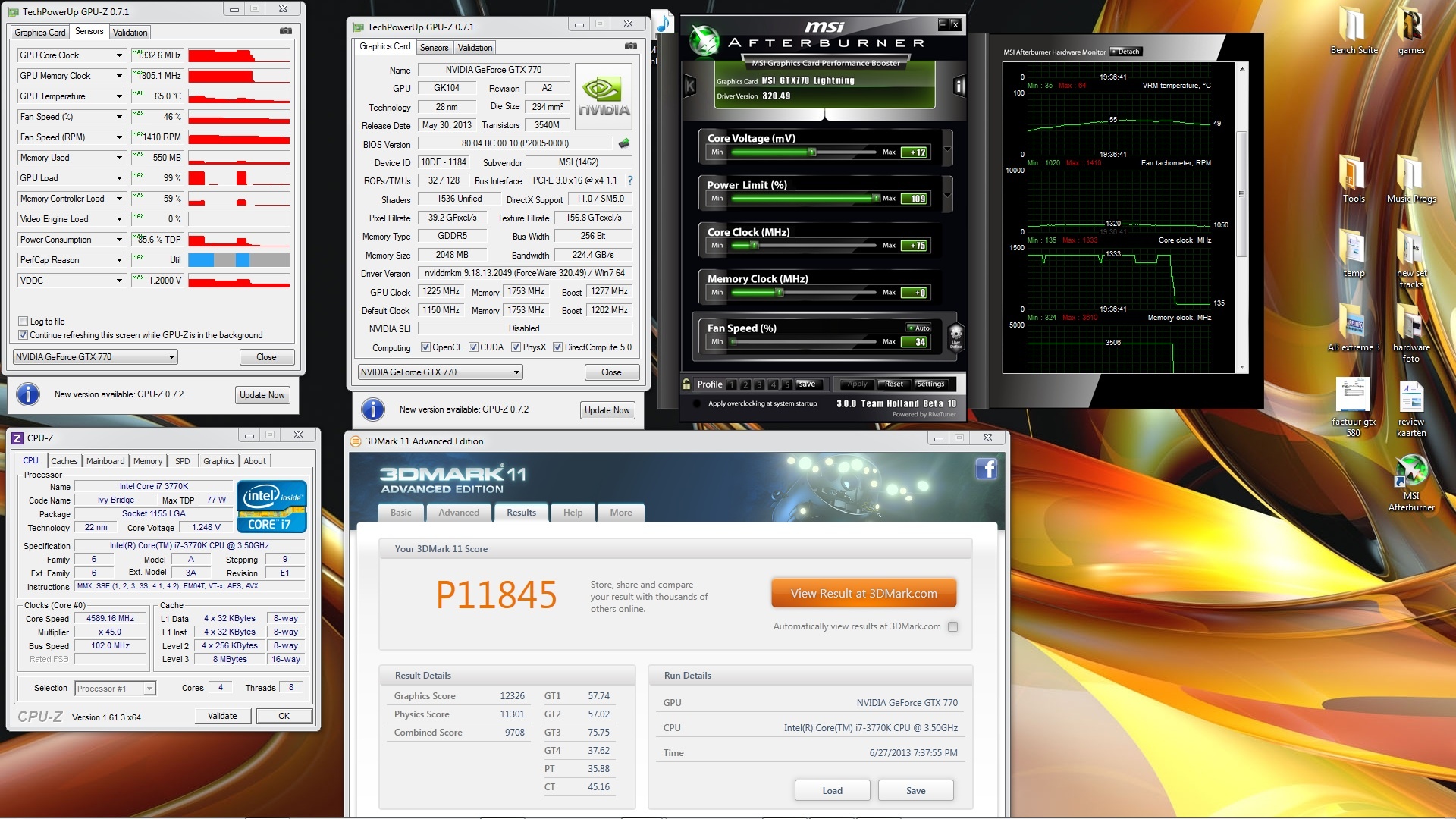1456x819 pixels.
Task: Click Update Now in sensors GPU-Z window
Action: click(262, 395)
